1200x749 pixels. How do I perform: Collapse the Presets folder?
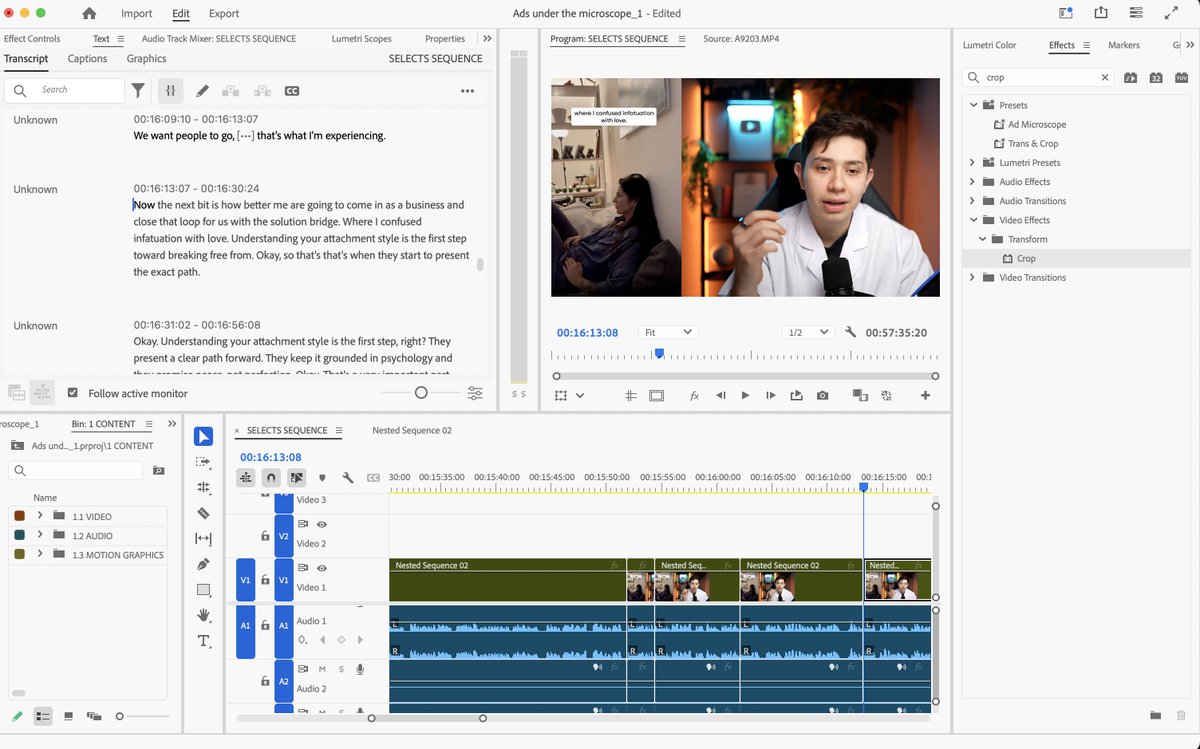click(x=973, y=105)
